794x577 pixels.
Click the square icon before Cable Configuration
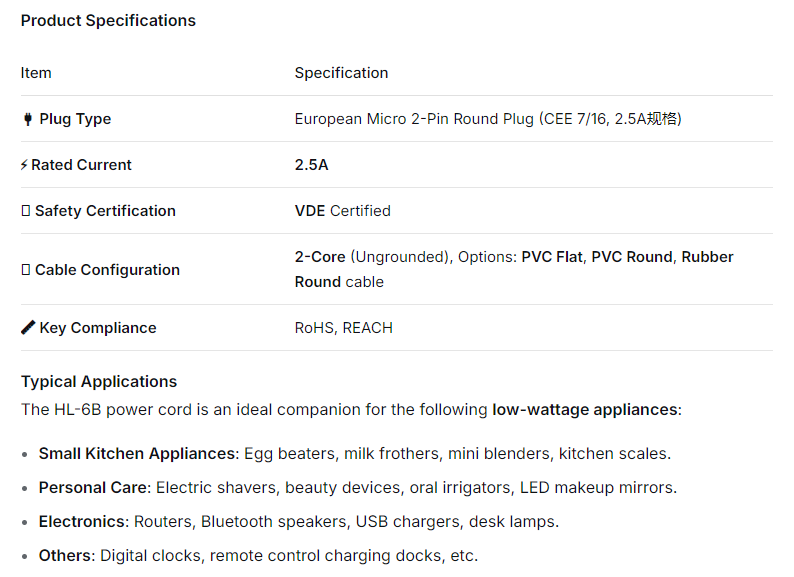tap(26, 270)
